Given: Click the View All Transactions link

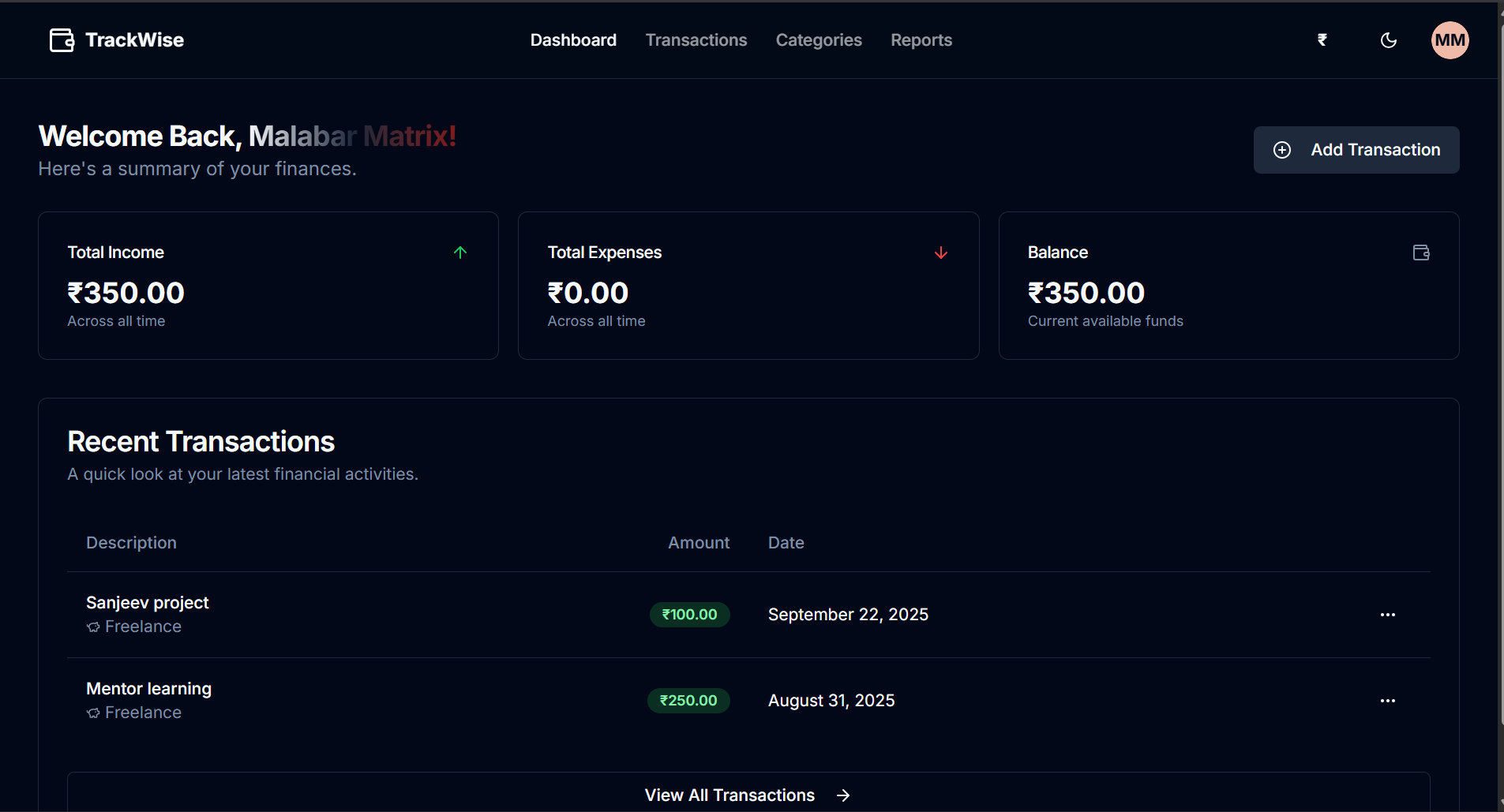Looking at the screenshot, I should [x=729, y=795].
